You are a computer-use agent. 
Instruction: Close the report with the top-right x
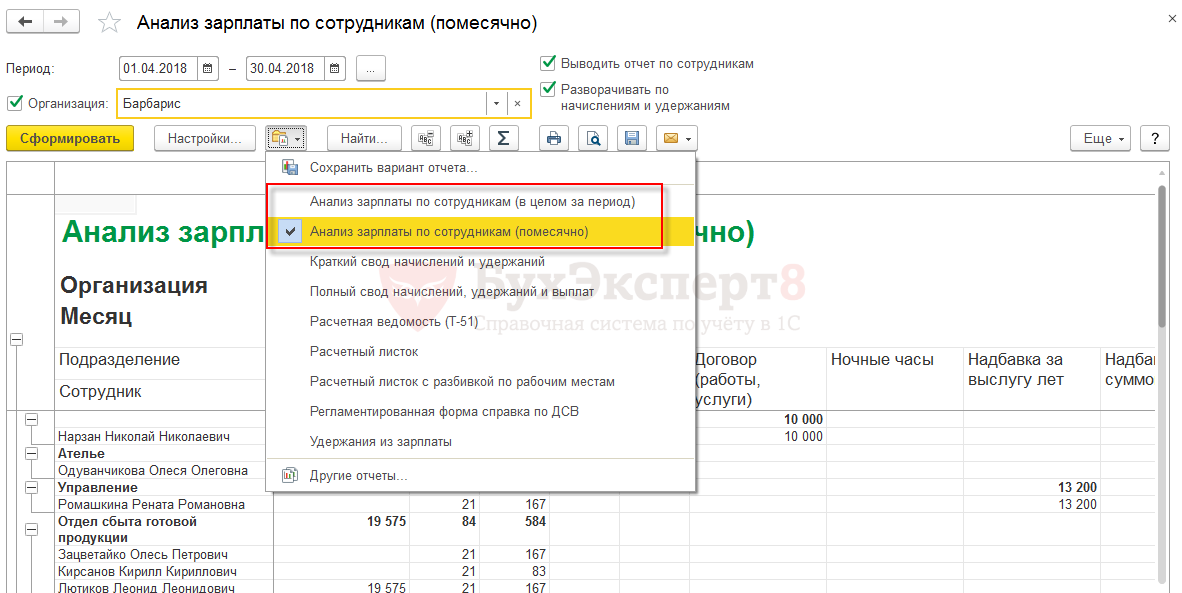[x=1171, y=18]
